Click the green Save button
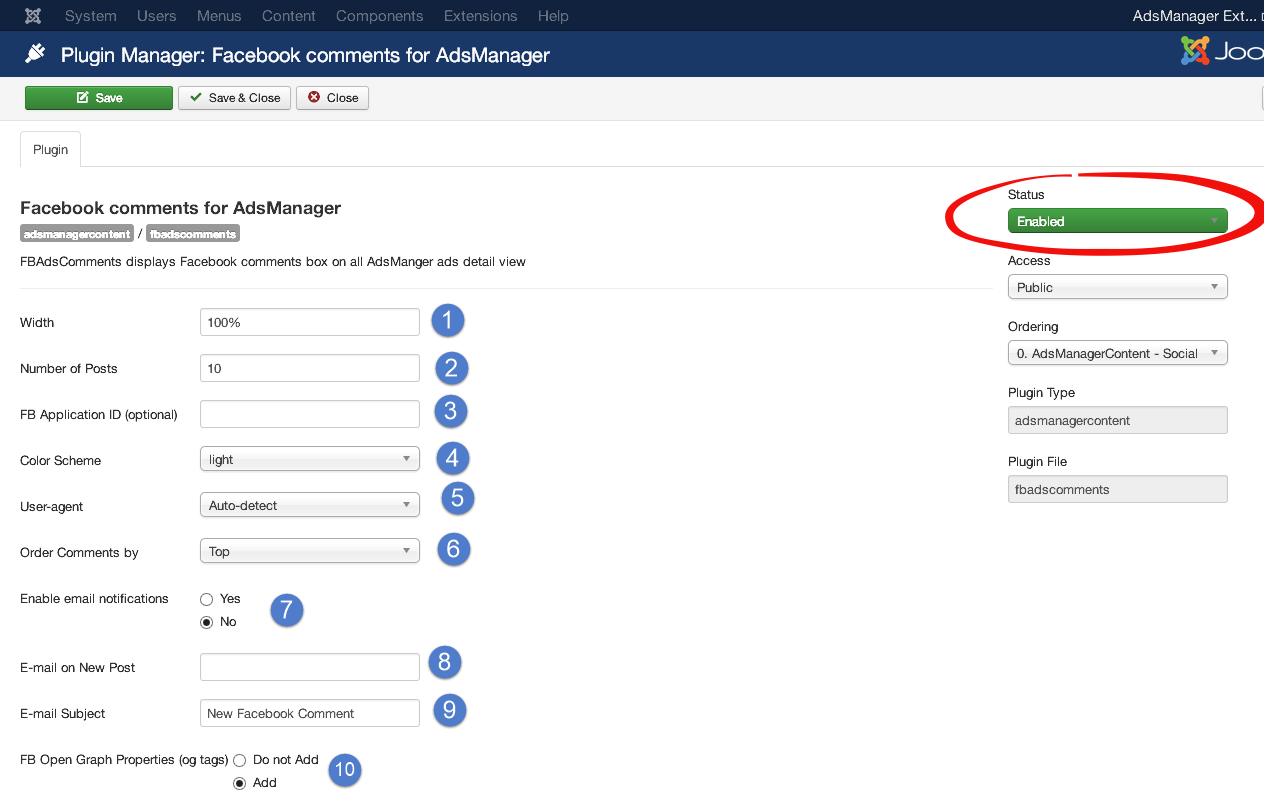 pyautogui.click(x=99, y=98)
